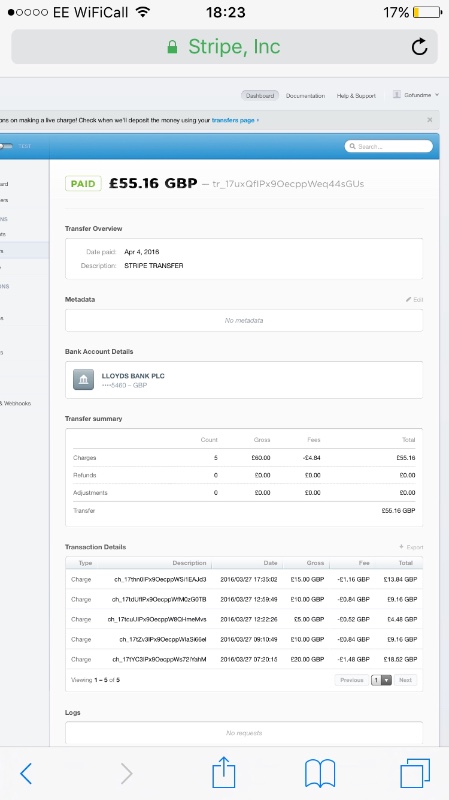Click the Export transactions link
Viewport: 449px width, 800px height.
[412, 547]
